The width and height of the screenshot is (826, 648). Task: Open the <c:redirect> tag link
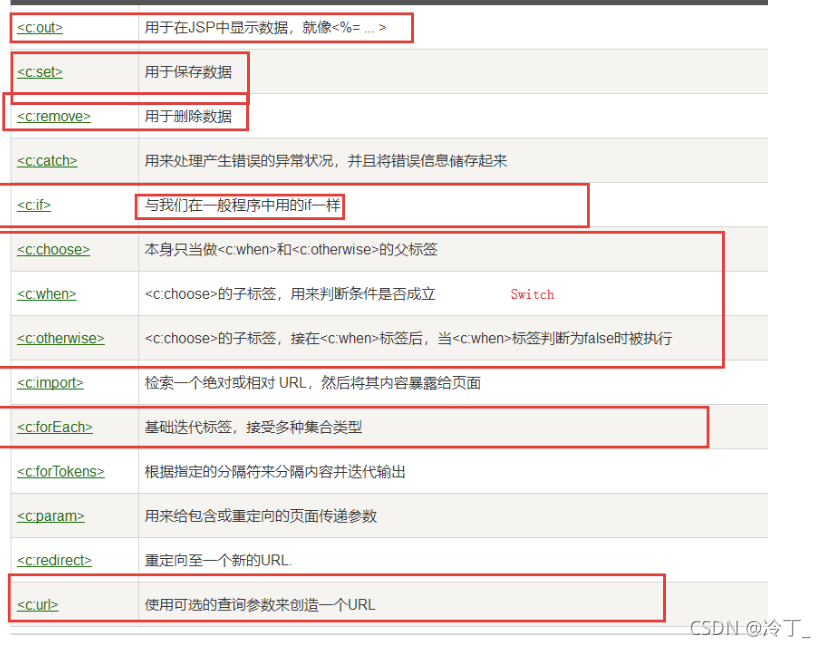click(x=54, y=561)
